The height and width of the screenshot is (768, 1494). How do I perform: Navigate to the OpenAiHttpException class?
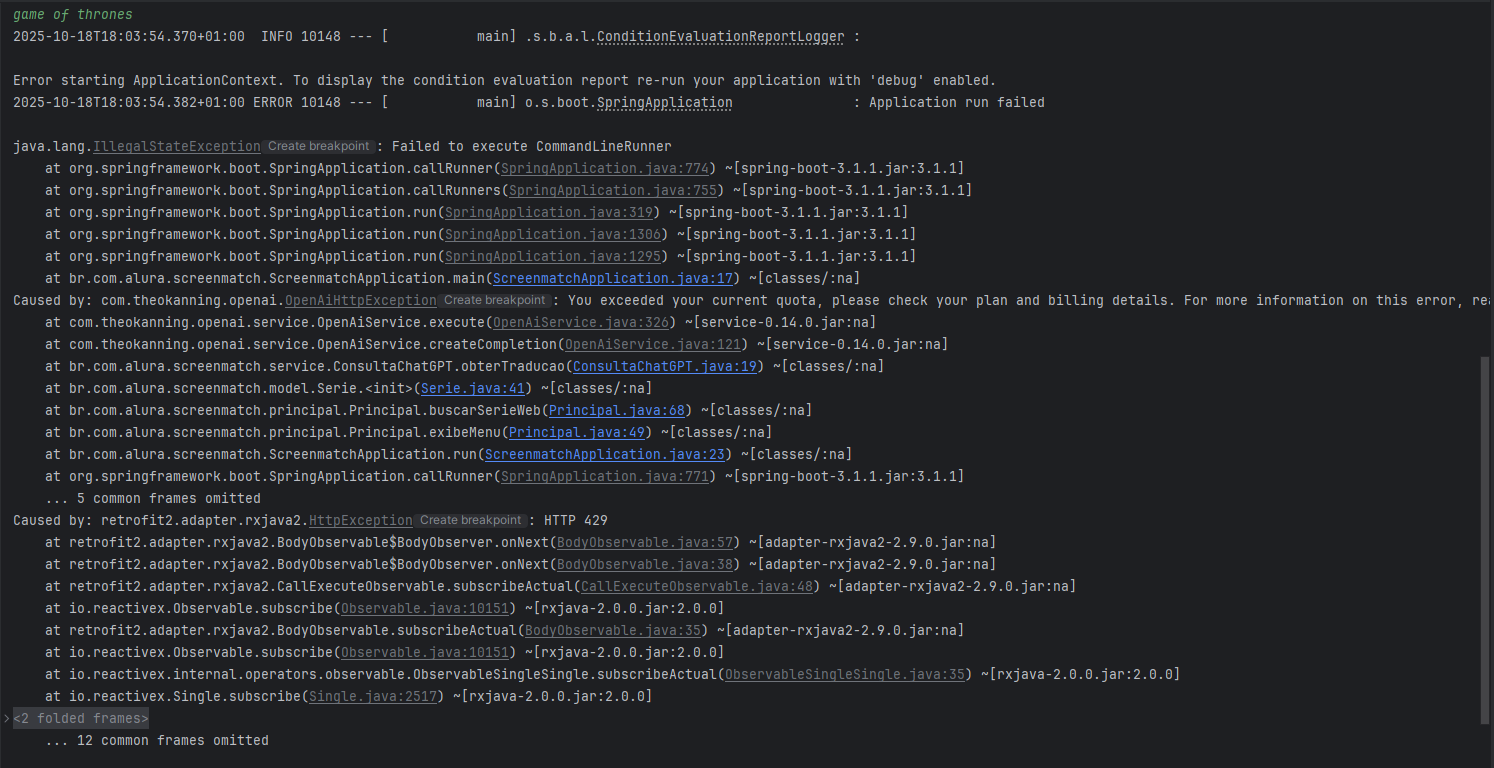(x=360, y=300)
